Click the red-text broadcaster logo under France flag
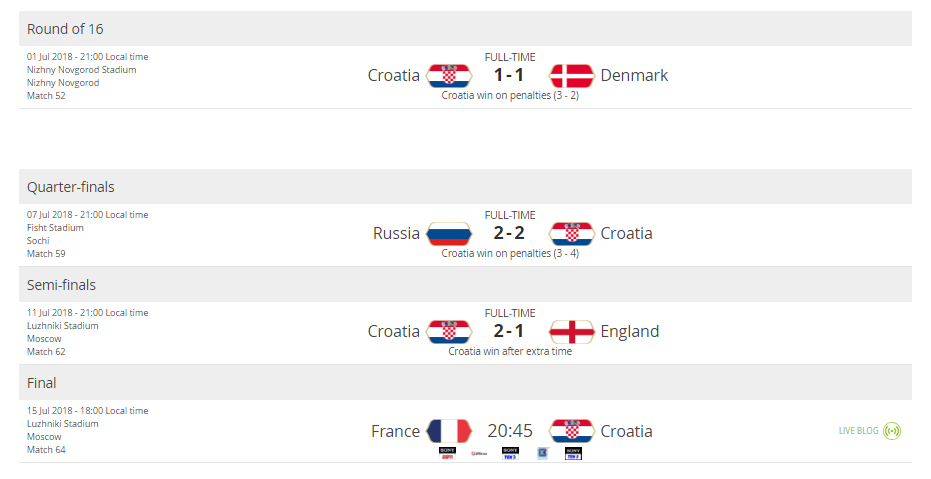The height and width of the screenshot is (479, 931). 479,453
